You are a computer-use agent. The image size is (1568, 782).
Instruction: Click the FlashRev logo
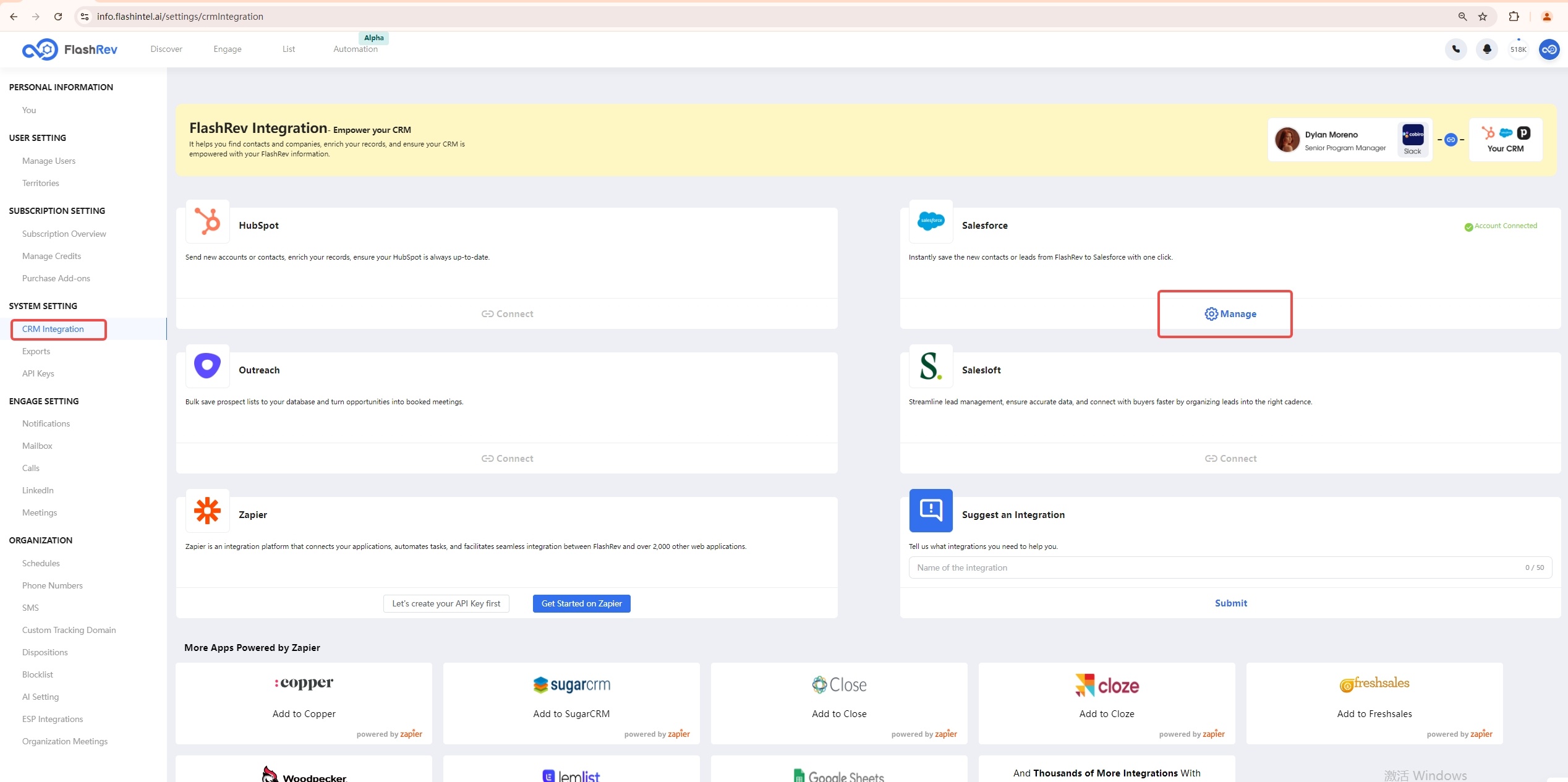point(69,49)
